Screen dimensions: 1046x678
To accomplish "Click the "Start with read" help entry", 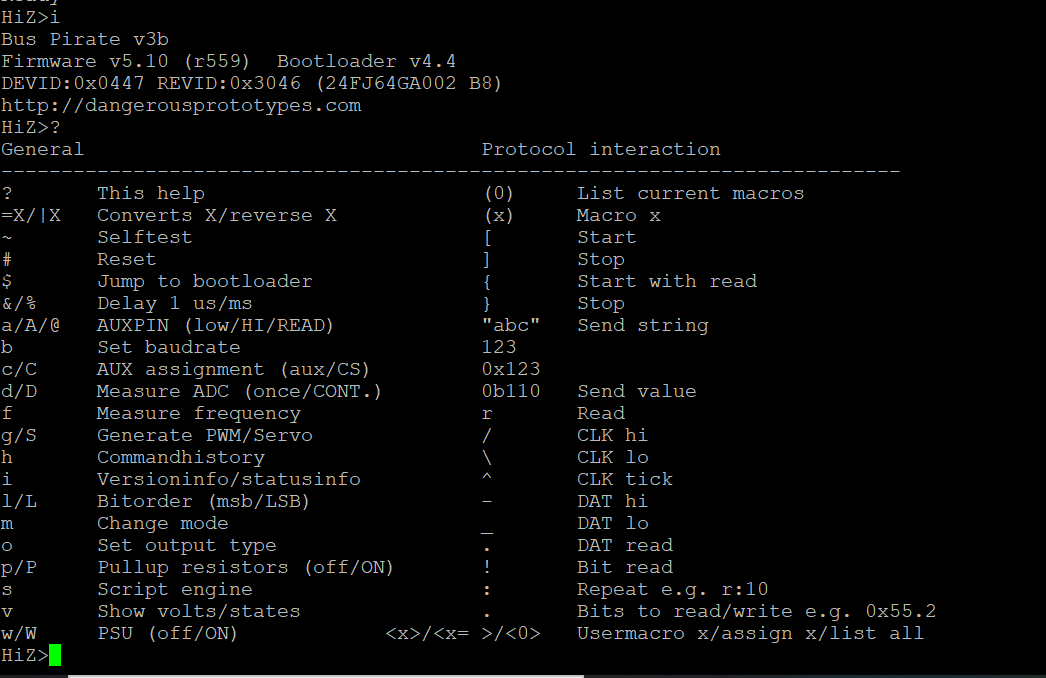I will pos(666,281).
